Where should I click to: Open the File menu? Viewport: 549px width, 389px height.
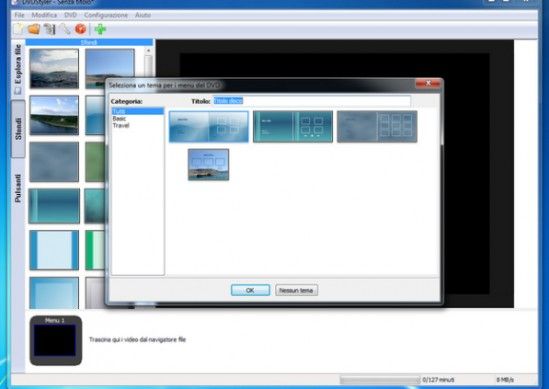coord(19,15)
